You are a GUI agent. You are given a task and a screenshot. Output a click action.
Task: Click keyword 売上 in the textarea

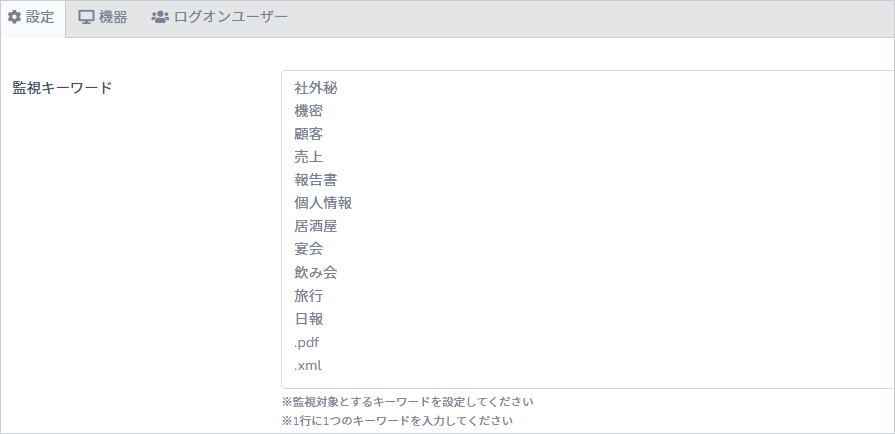tap(309, 157)
